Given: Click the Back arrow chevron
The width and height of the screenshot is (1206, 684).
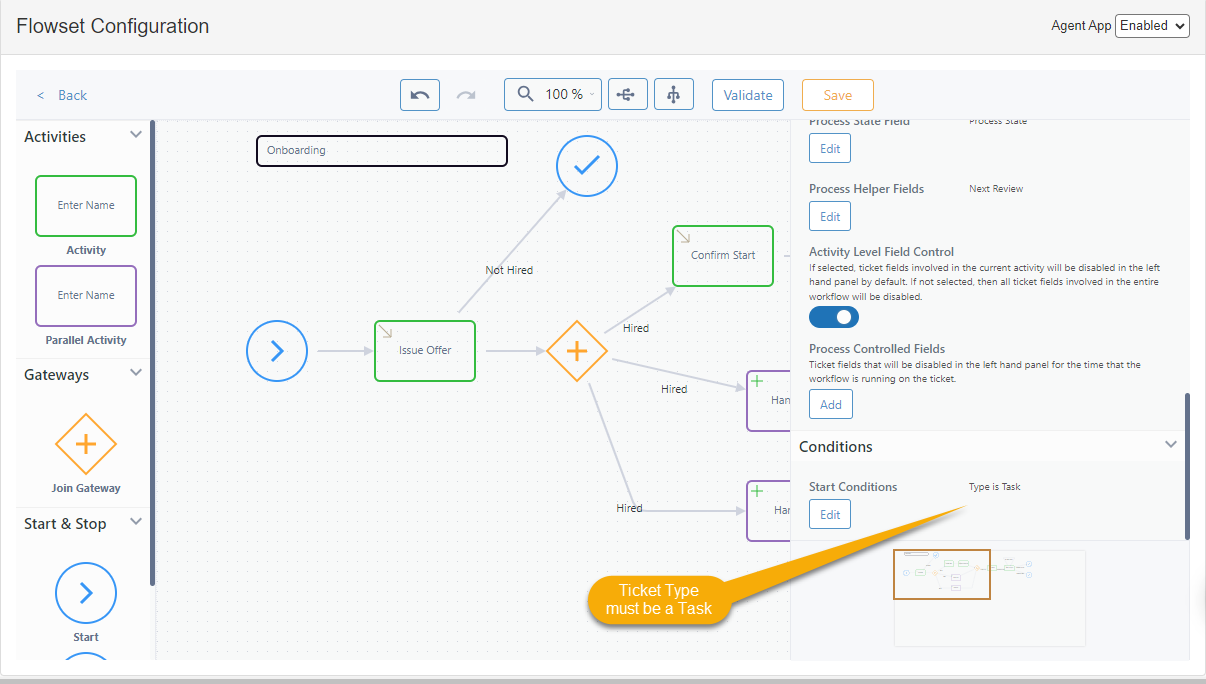Looking at the screenshot, I should 41,95.
